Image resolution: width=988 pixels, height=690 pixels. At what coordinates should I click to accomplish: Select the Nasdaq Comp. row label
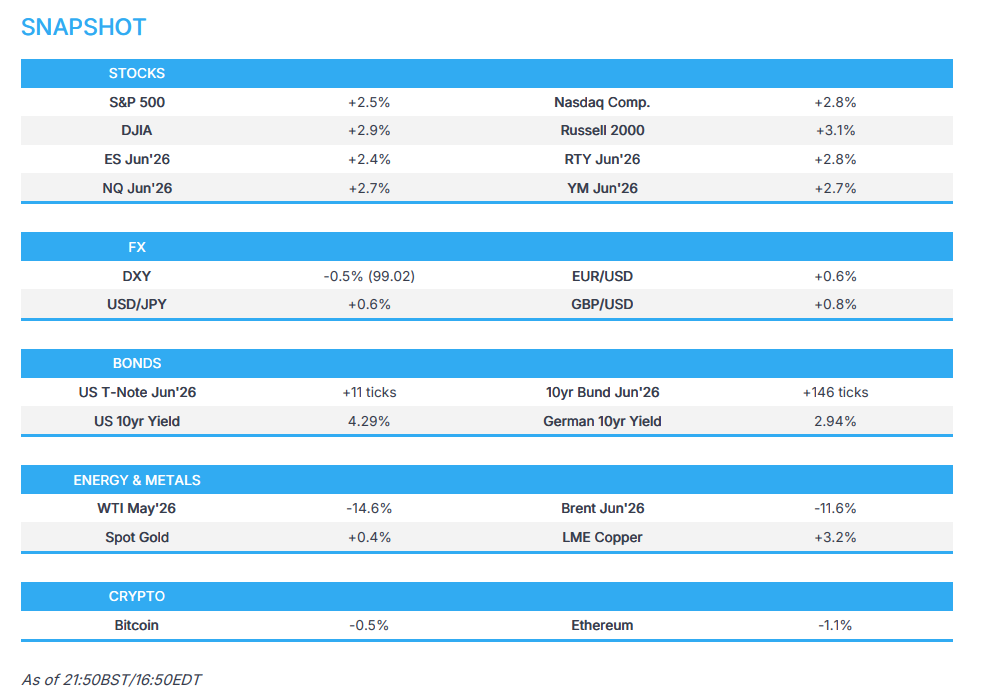pos(602,102)
